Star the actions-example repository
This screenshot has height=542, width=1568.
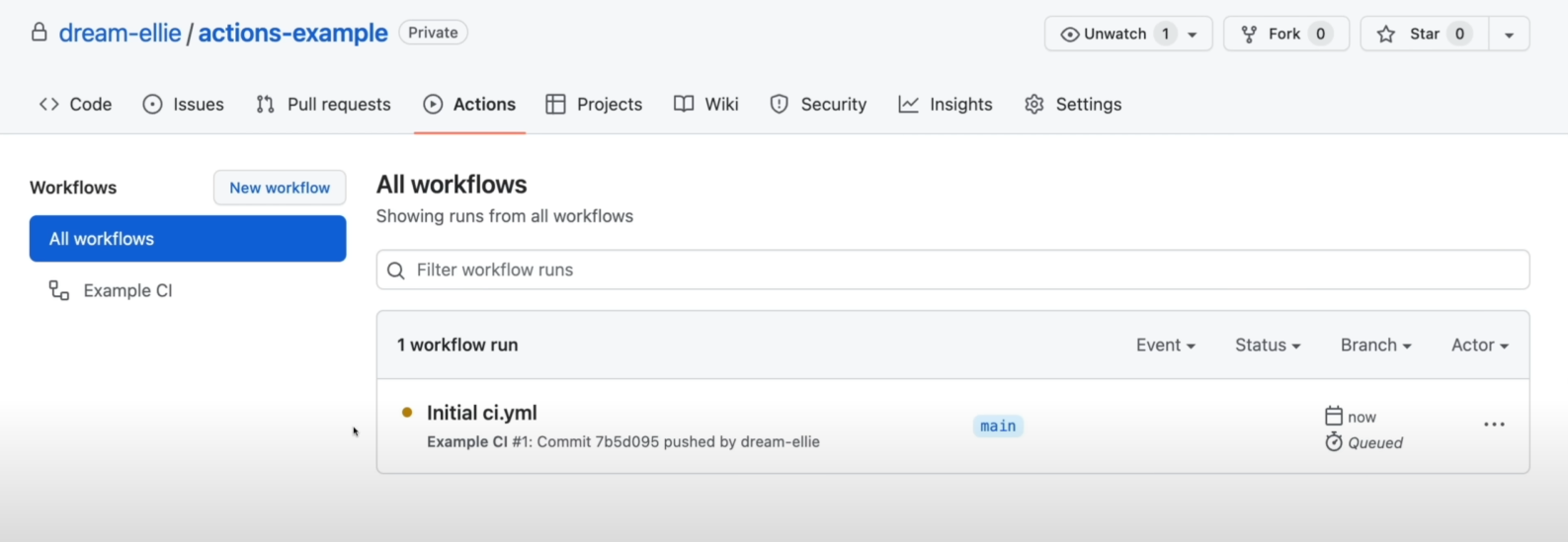pos(1424,34)
